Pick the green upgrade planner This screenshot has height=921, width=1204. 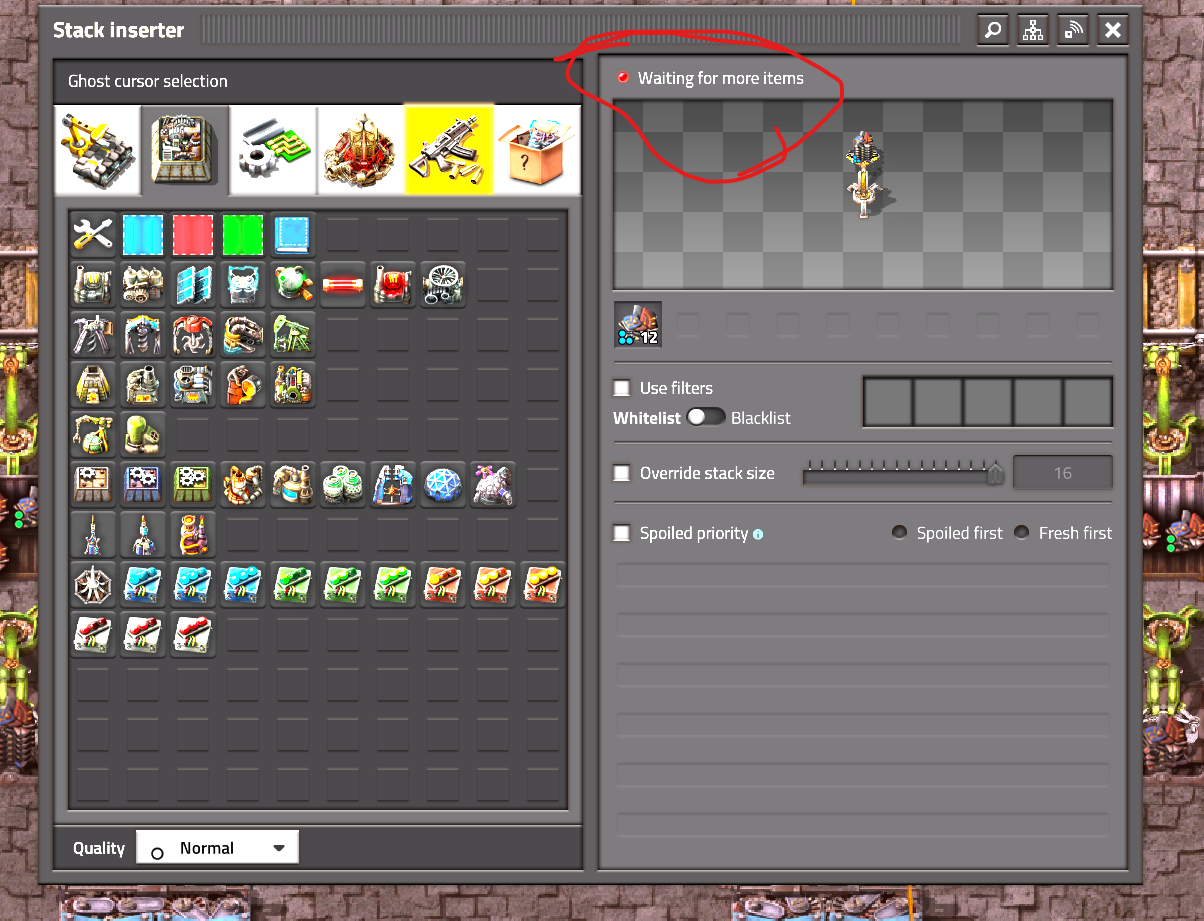pos(245,235)
